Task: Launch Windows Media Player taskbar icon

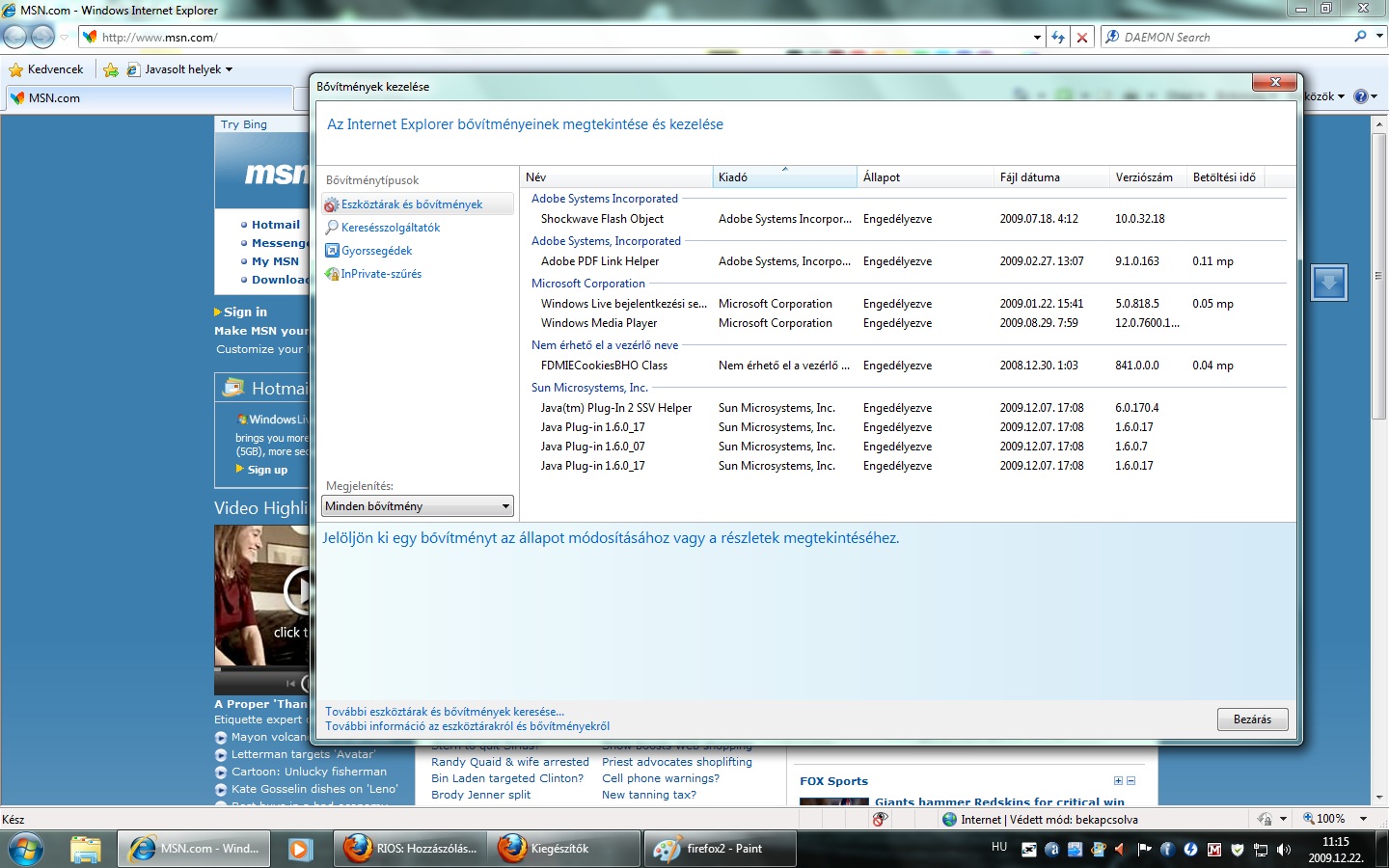Action: [300, 849]
